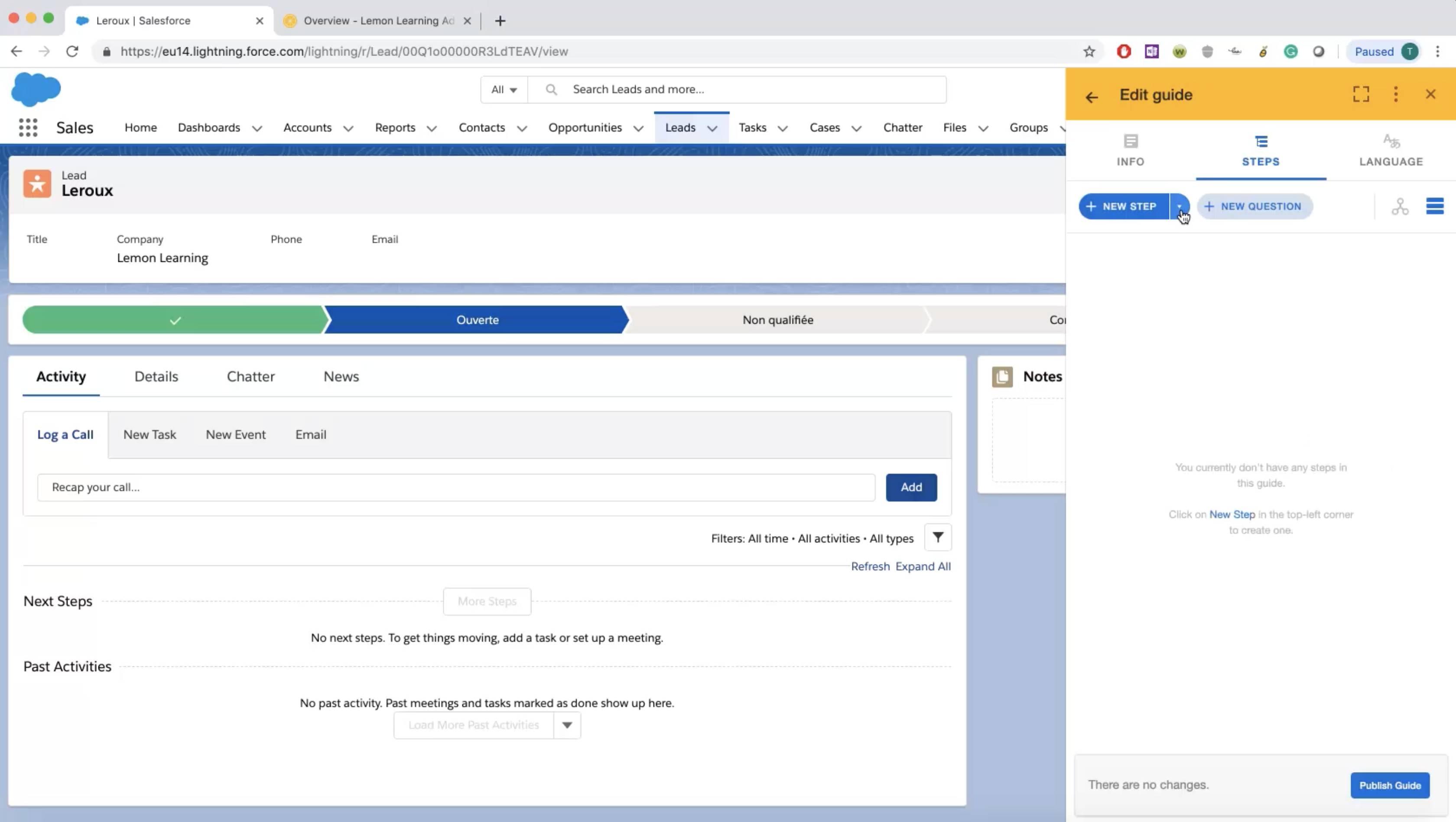Toggle the Chatter tab view

(x=251, y=376)
